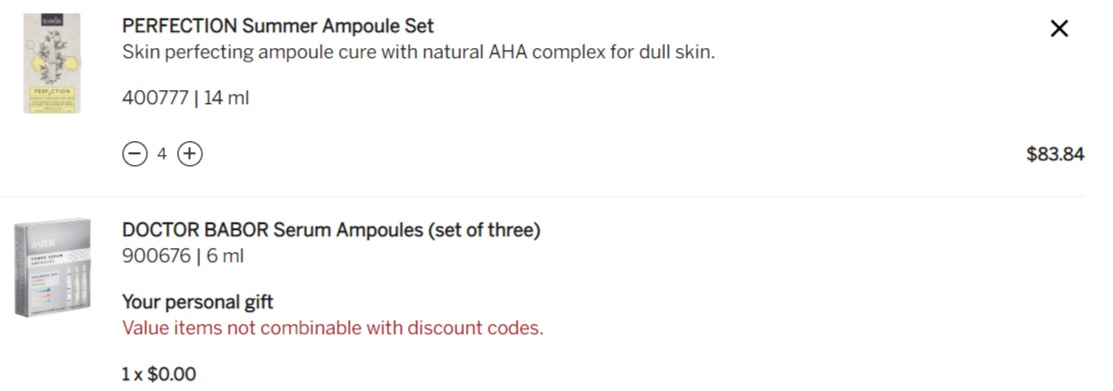Image resolution: width=1113 pixels, height=391 pixels.
Task: Click the PERFECTION Summer Ampoule Set title
Action: coord(278,26)
